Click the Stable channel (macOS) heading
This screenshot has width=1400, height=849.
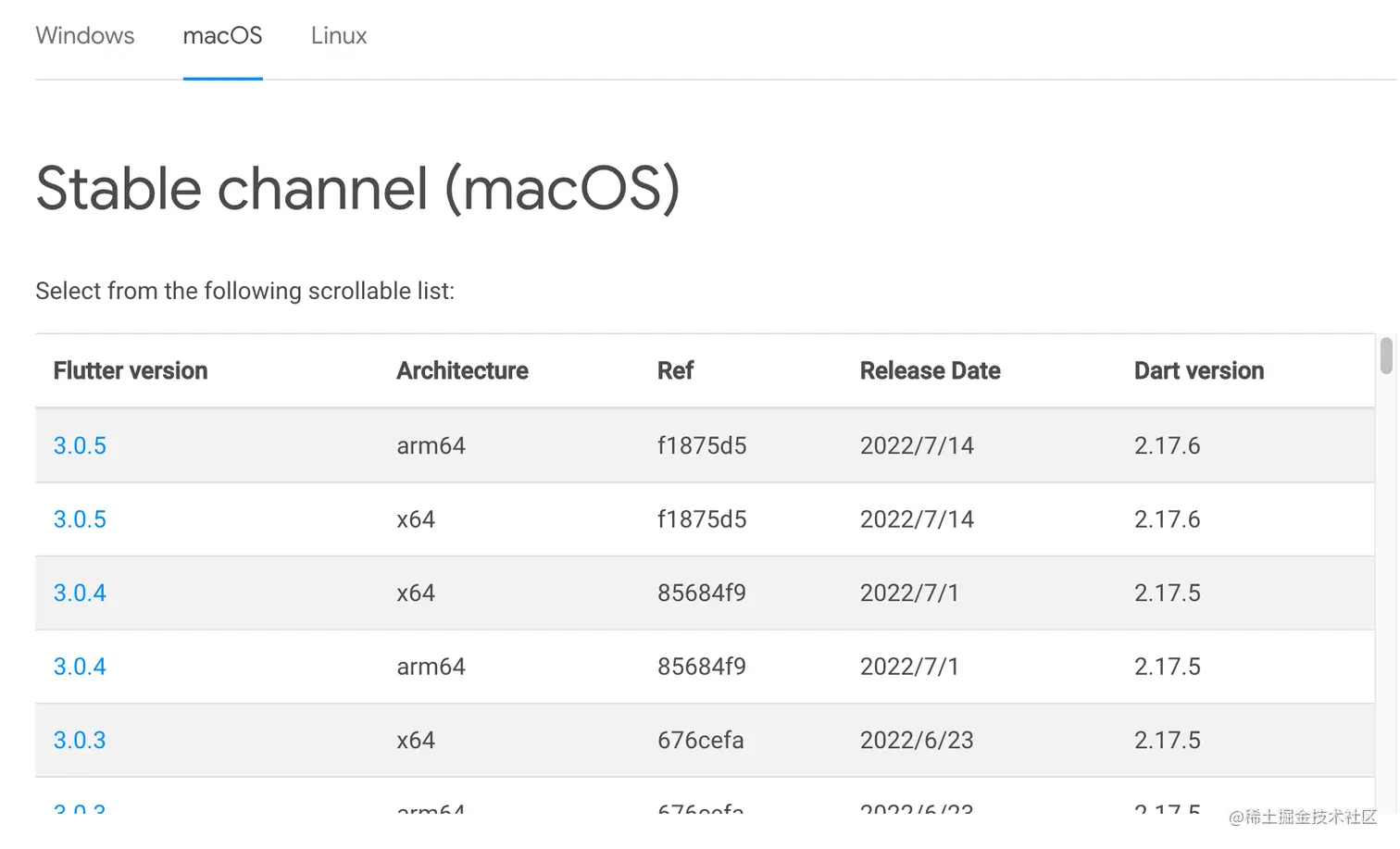357,189
